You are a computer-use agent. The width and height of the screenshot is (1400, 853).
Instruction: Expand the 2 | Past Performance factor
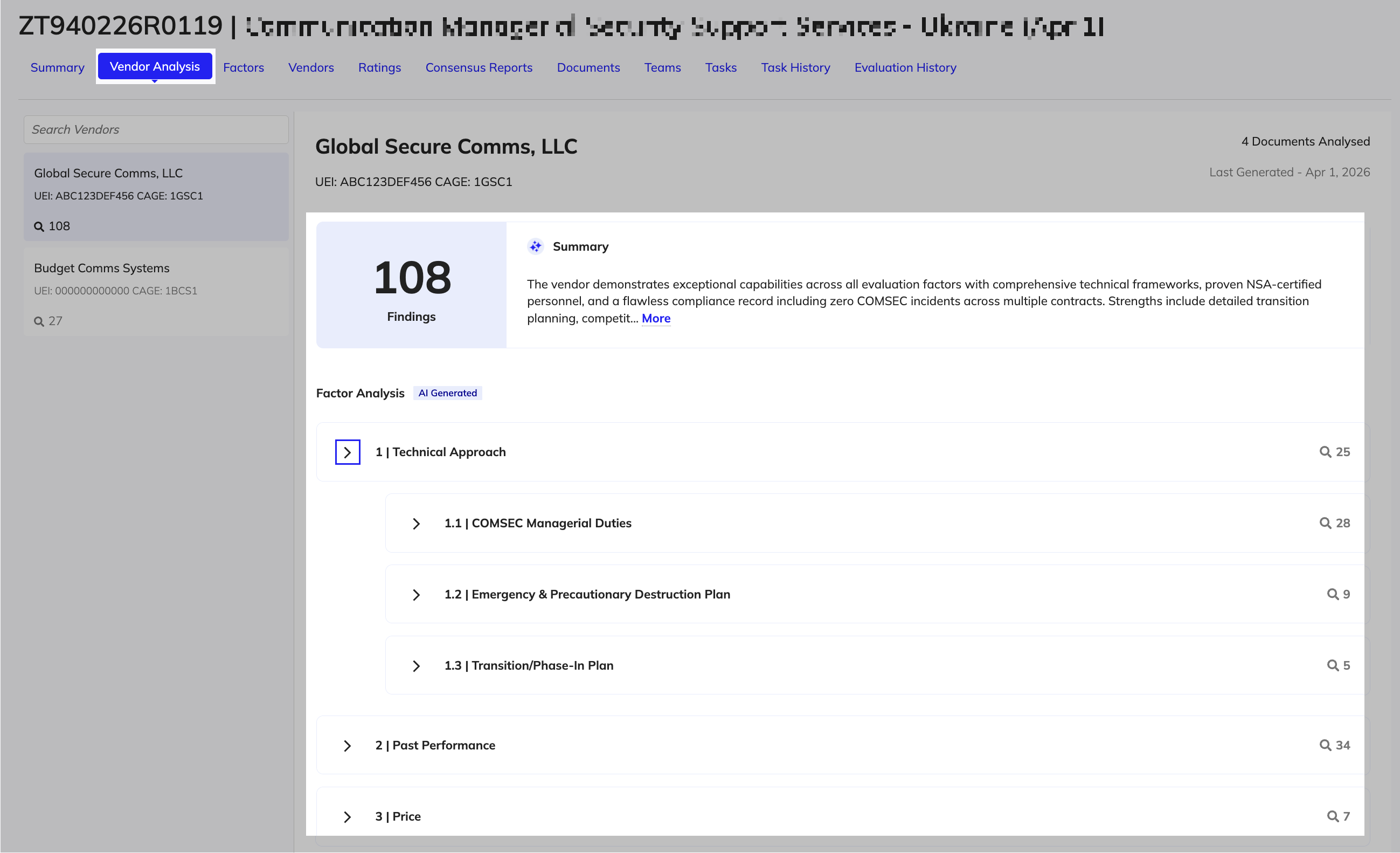click(347, 746)
